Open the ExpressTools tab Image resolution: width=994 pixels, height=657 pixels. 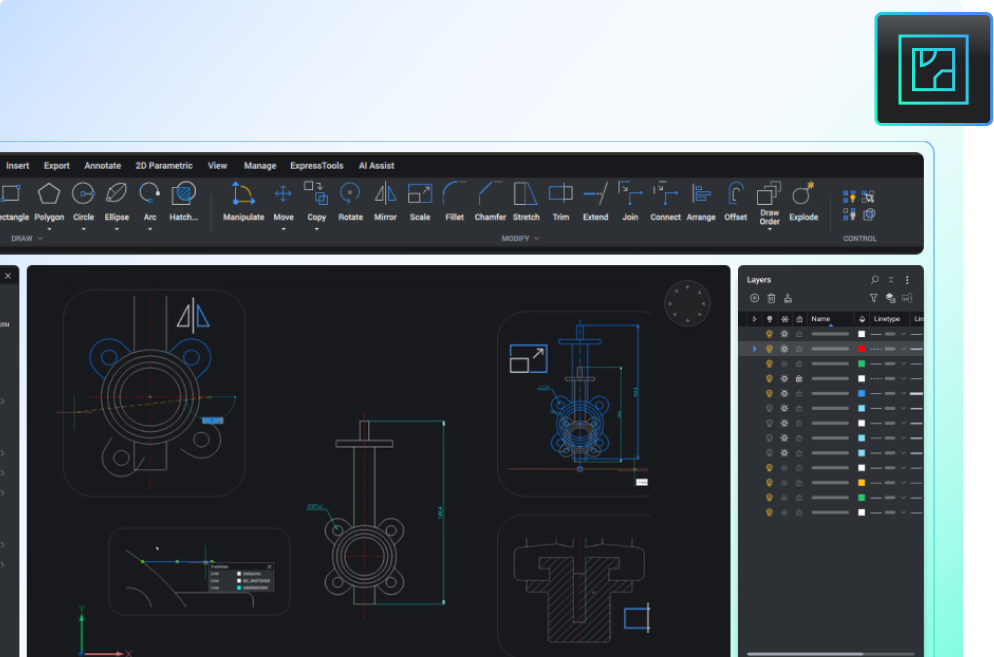click(317, 166)
